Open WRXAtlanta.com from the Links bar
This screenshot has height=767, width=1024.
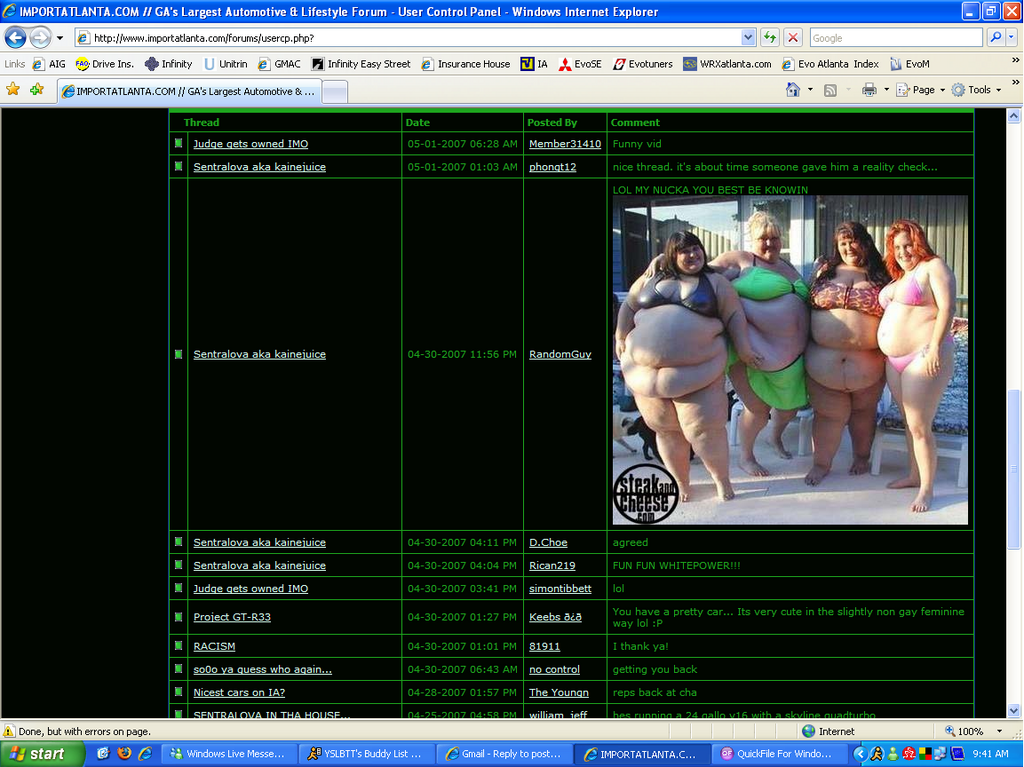pyautogui.click(x=727, y=64)
